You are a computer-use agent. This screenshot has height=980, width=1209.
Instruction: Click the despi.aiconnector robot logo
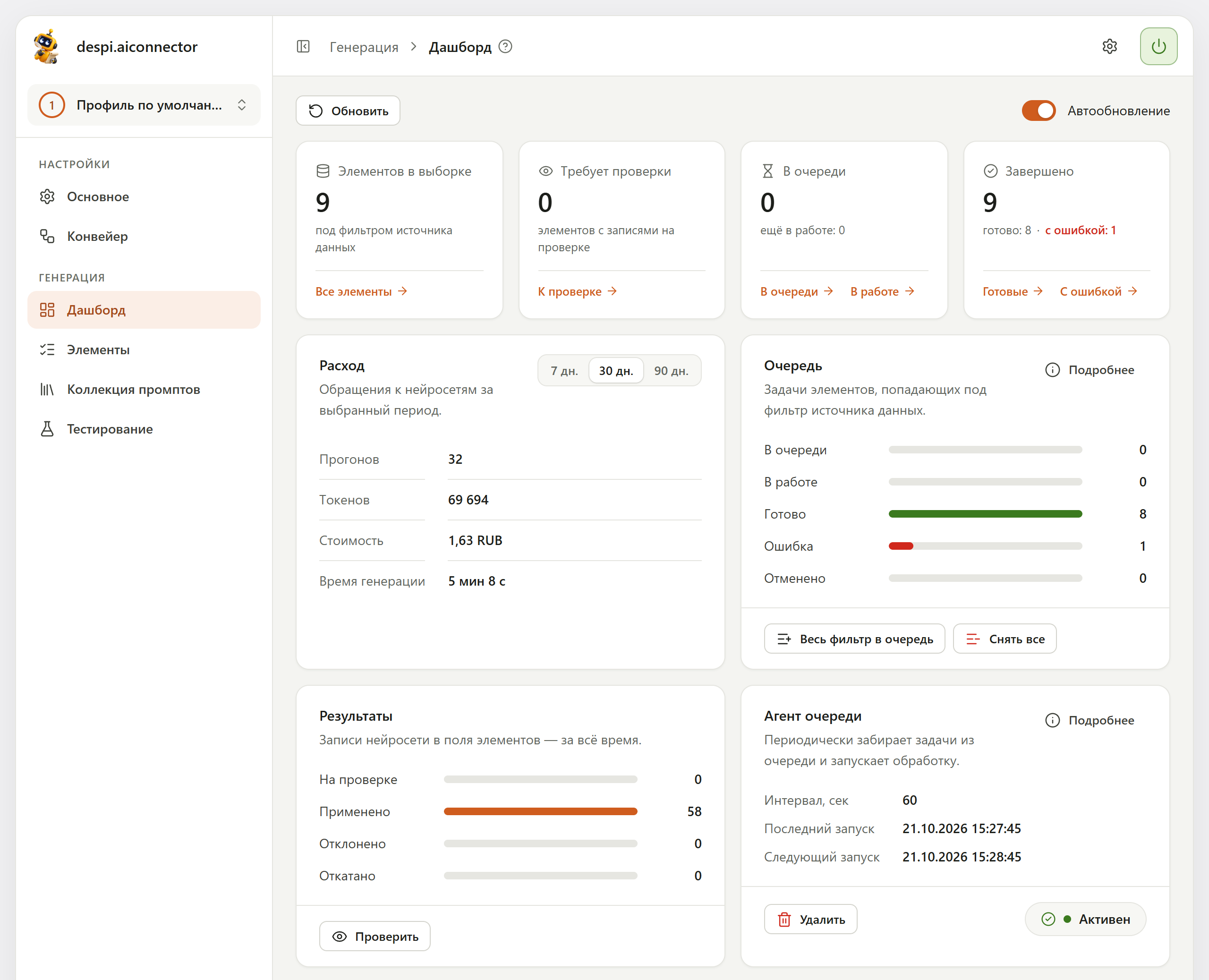click(46, 46)
